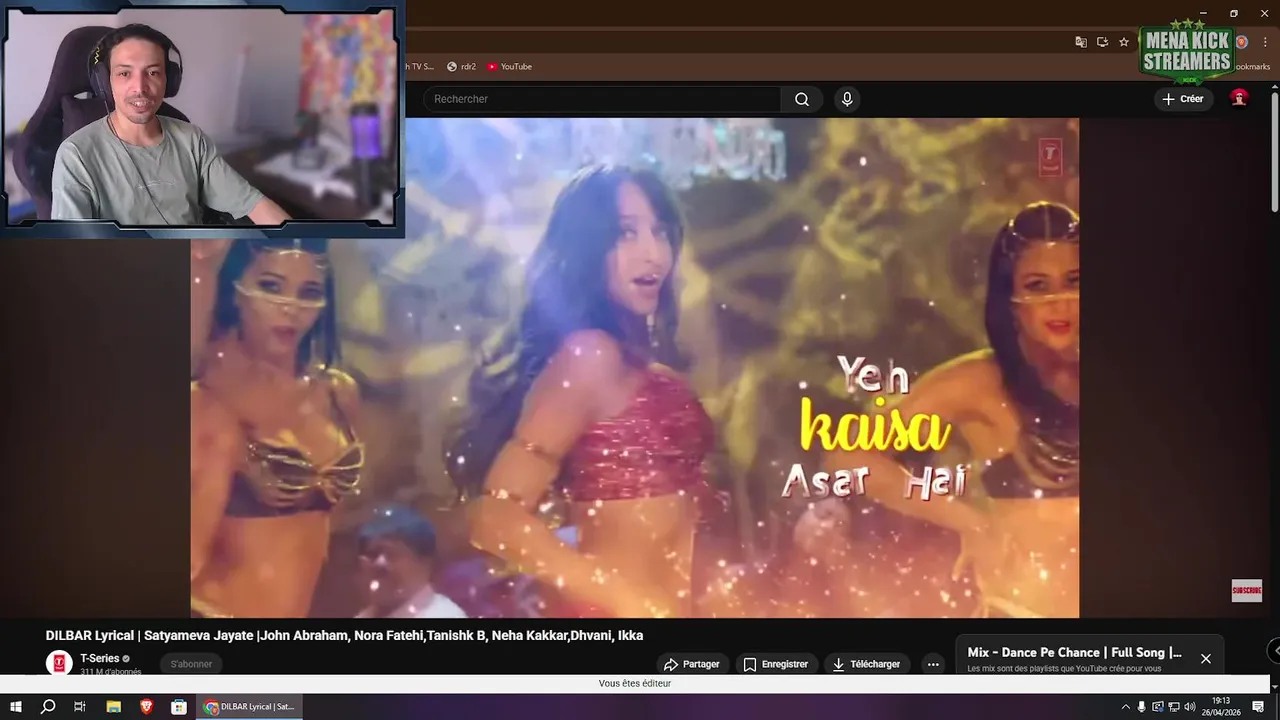This screenshot has height=720, width=1280.
Task: Close the Mix - Dance Pe Chance panel
Action: click(1206, 659)
